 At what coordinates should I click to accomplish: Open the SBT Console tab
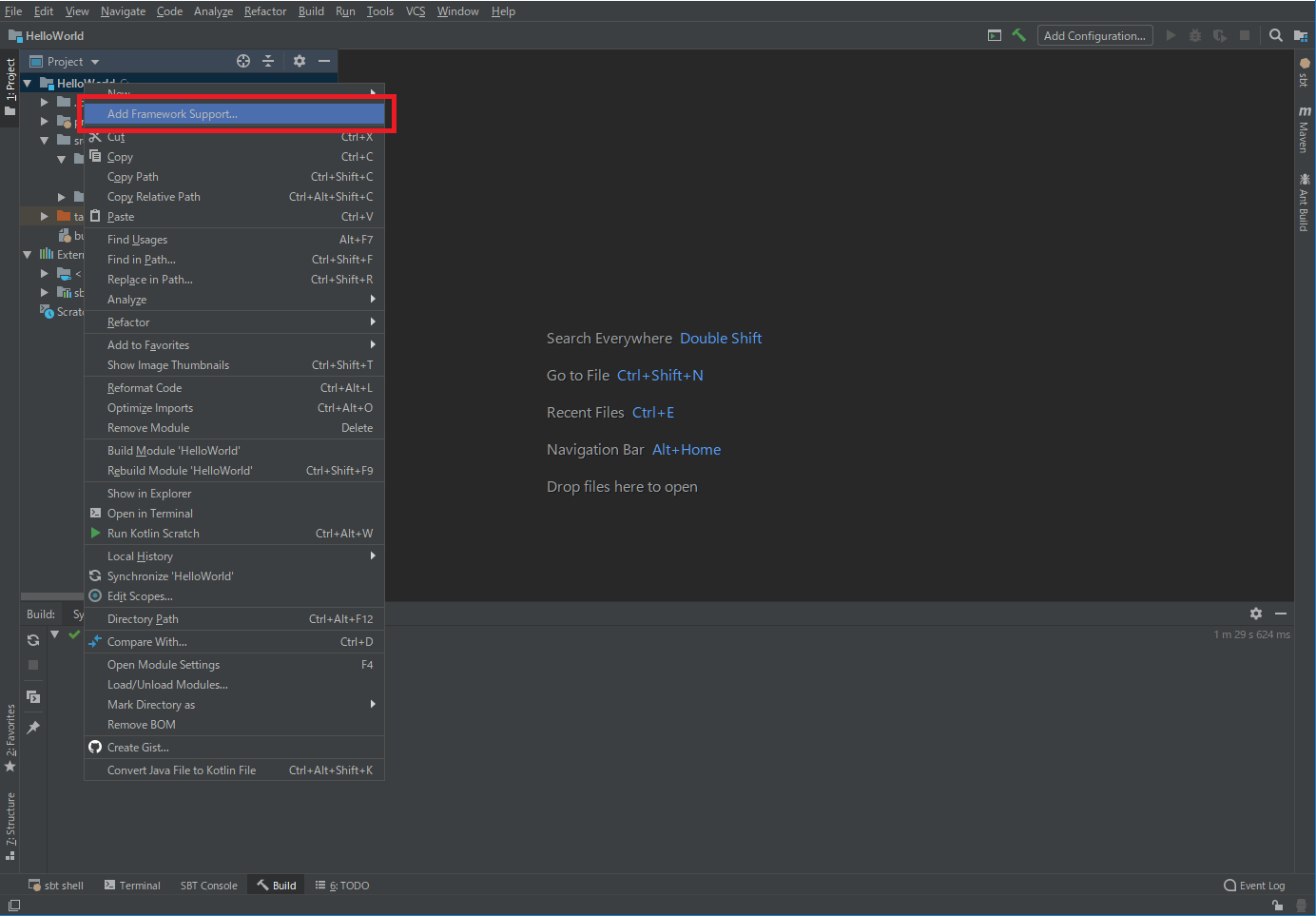(209, 886)
